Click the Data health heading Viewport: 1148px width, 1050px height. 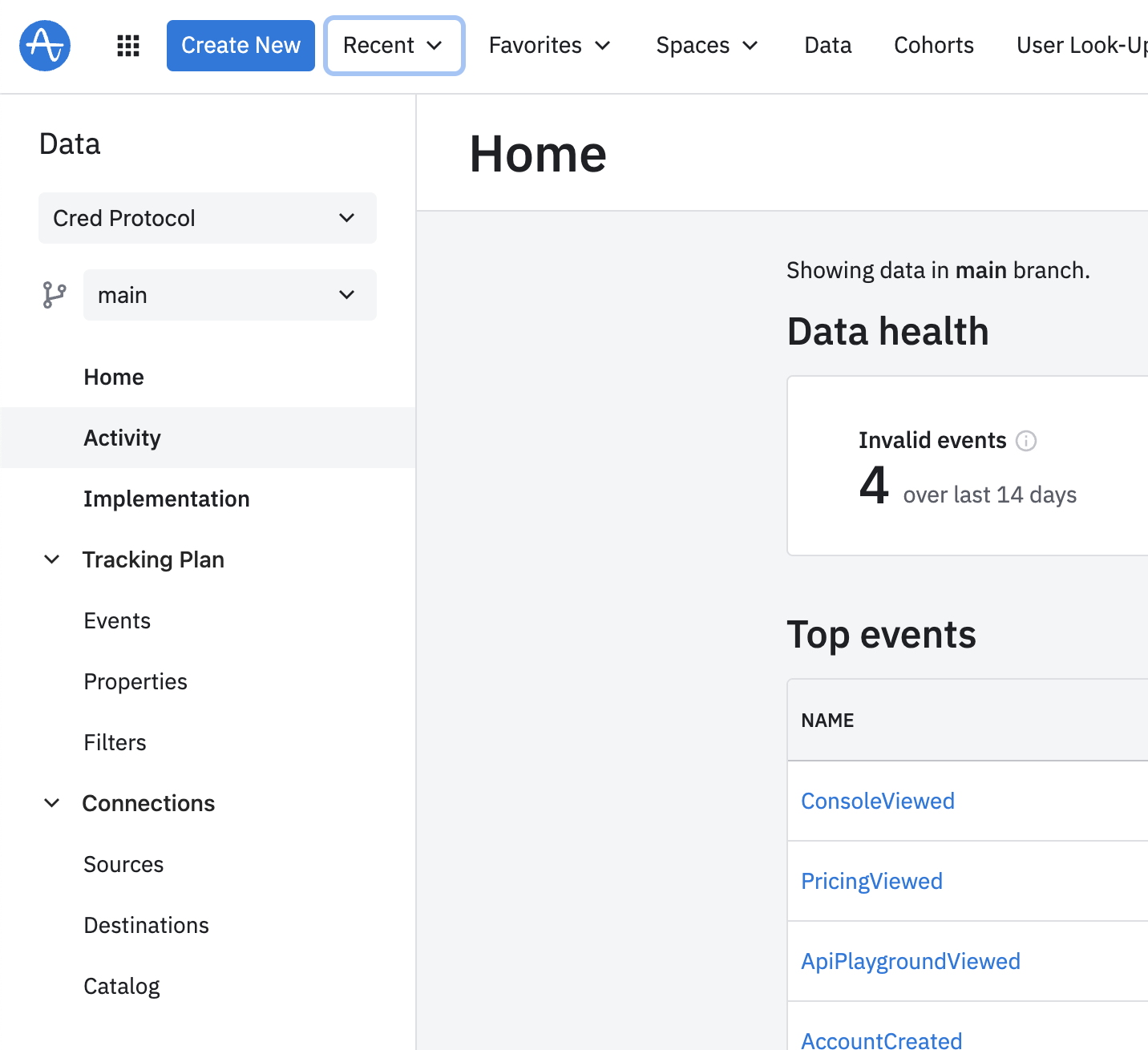click(x=887, y=331)
